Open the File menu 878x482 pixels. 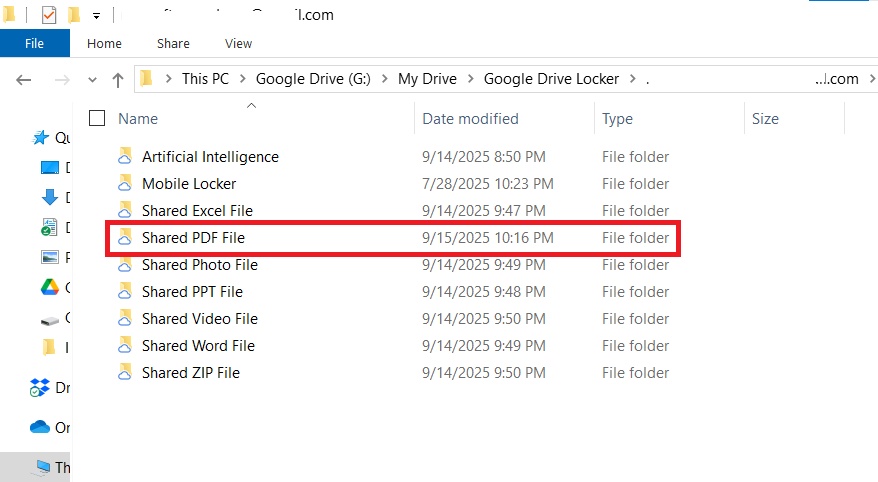[34, 43]
